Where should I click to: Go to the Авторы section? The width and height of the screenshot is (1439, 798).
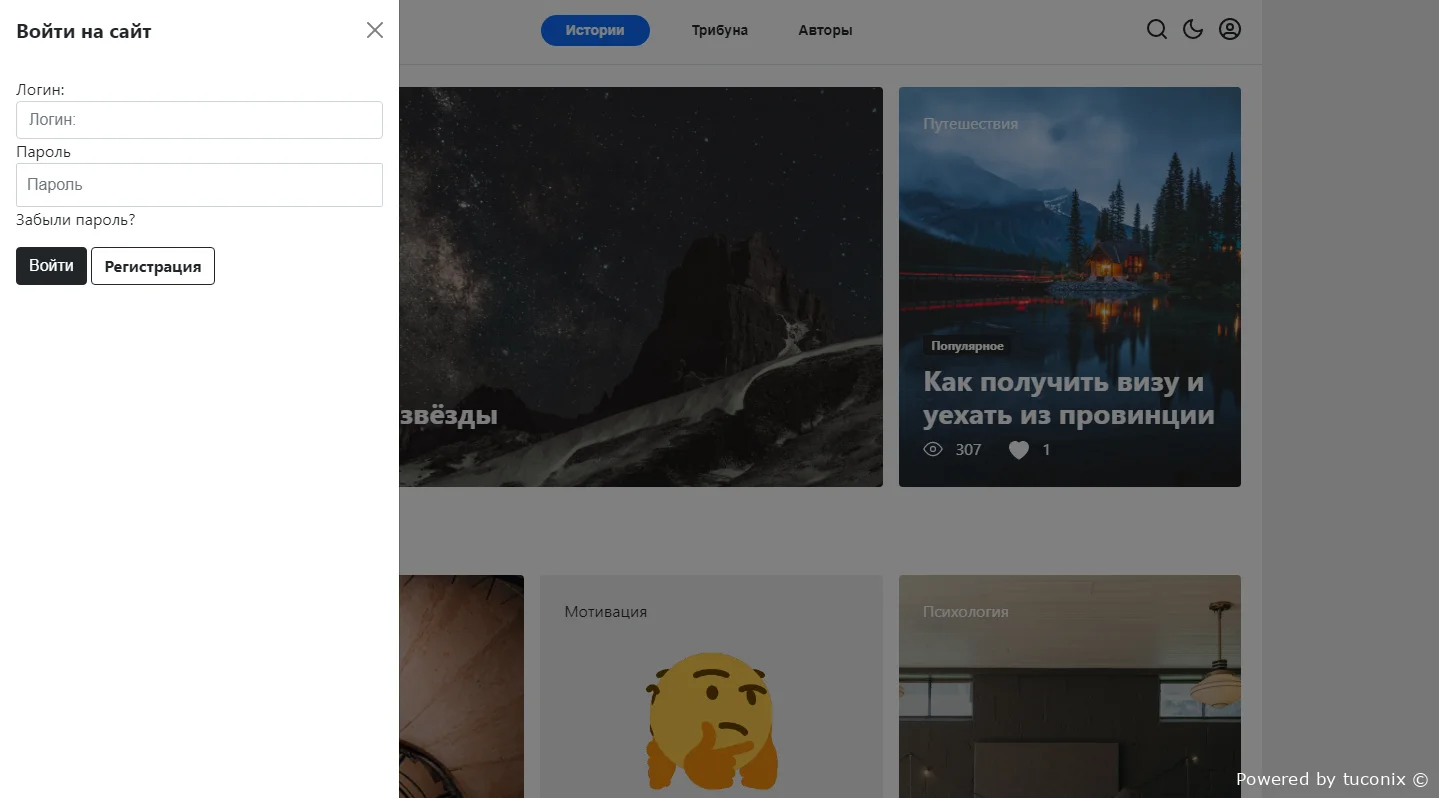[825, 31]
